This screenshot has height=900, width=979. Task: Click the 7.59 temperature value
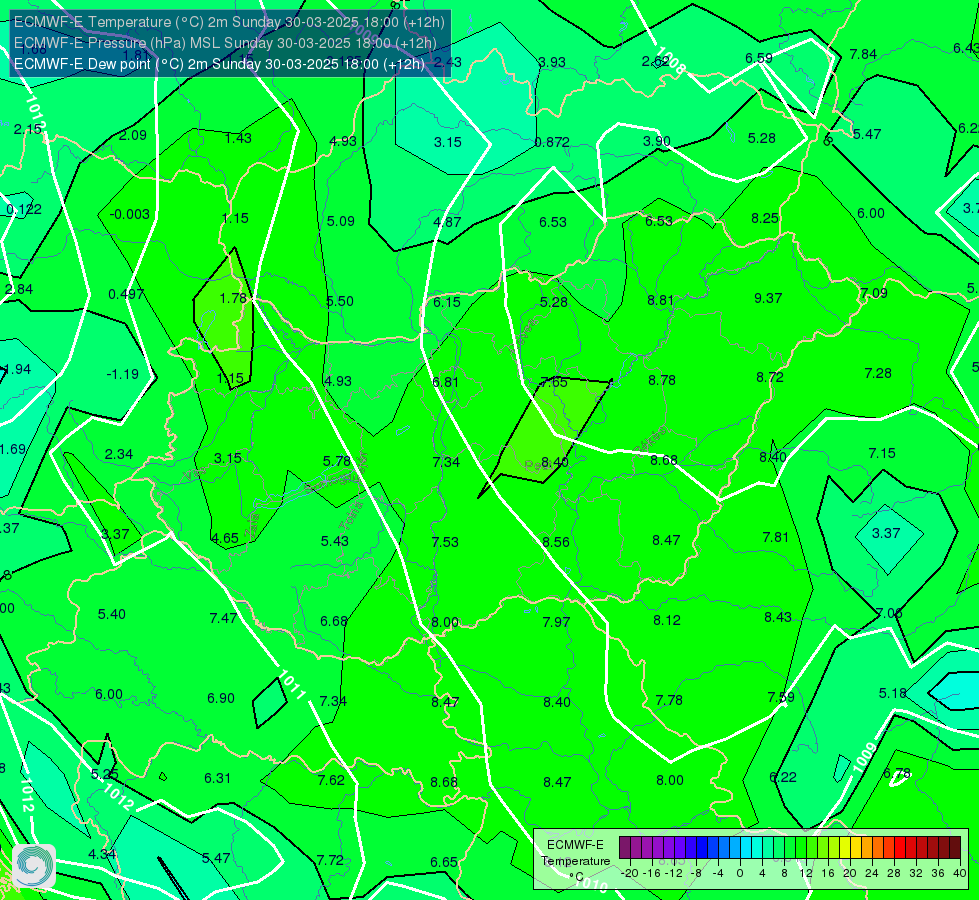pos(780,697)
